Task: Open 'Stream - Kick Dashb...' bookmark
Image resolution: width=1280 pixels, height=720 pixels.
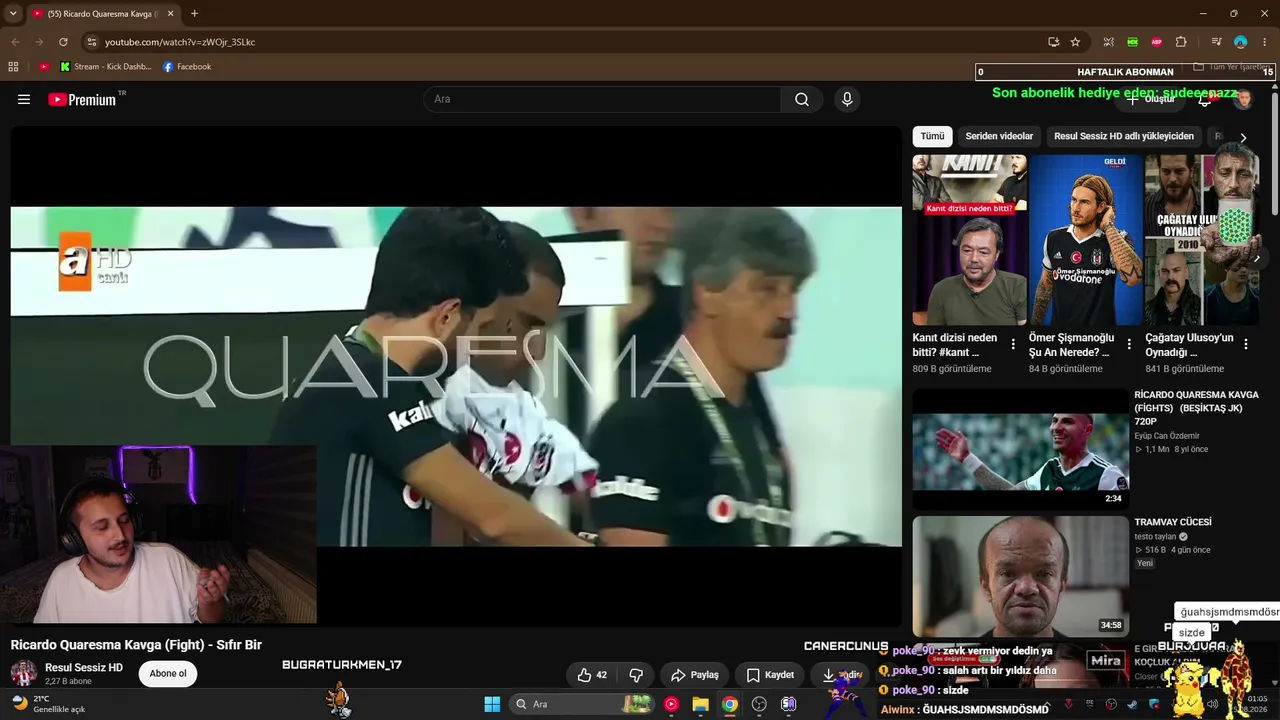Action: (x=106, y=67)
